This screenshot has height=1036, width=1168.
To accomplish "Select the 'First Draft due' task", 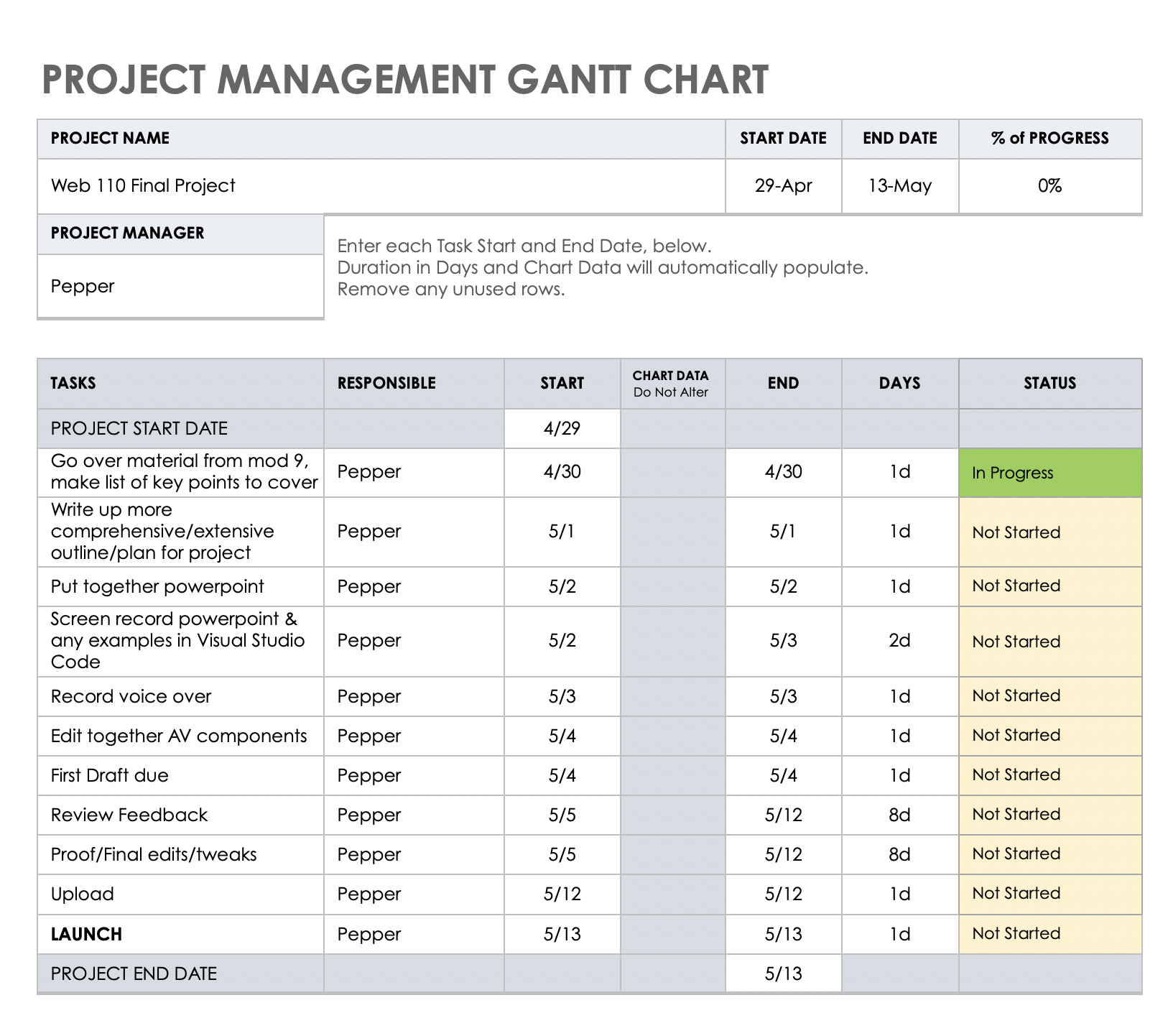I will click(180, 776).
